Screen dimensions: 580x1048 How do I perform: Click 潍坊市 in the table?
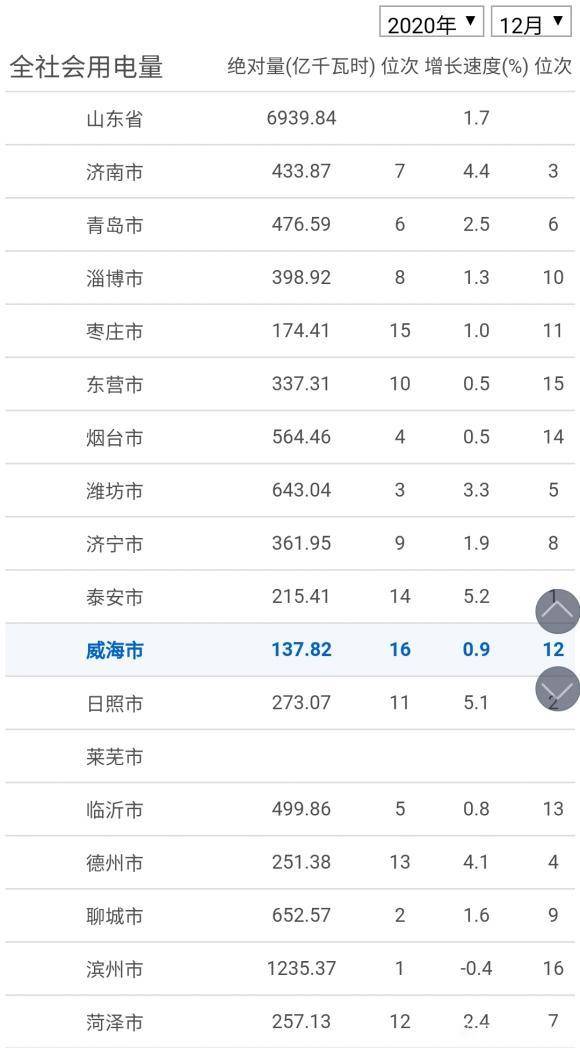click(114, 491)
